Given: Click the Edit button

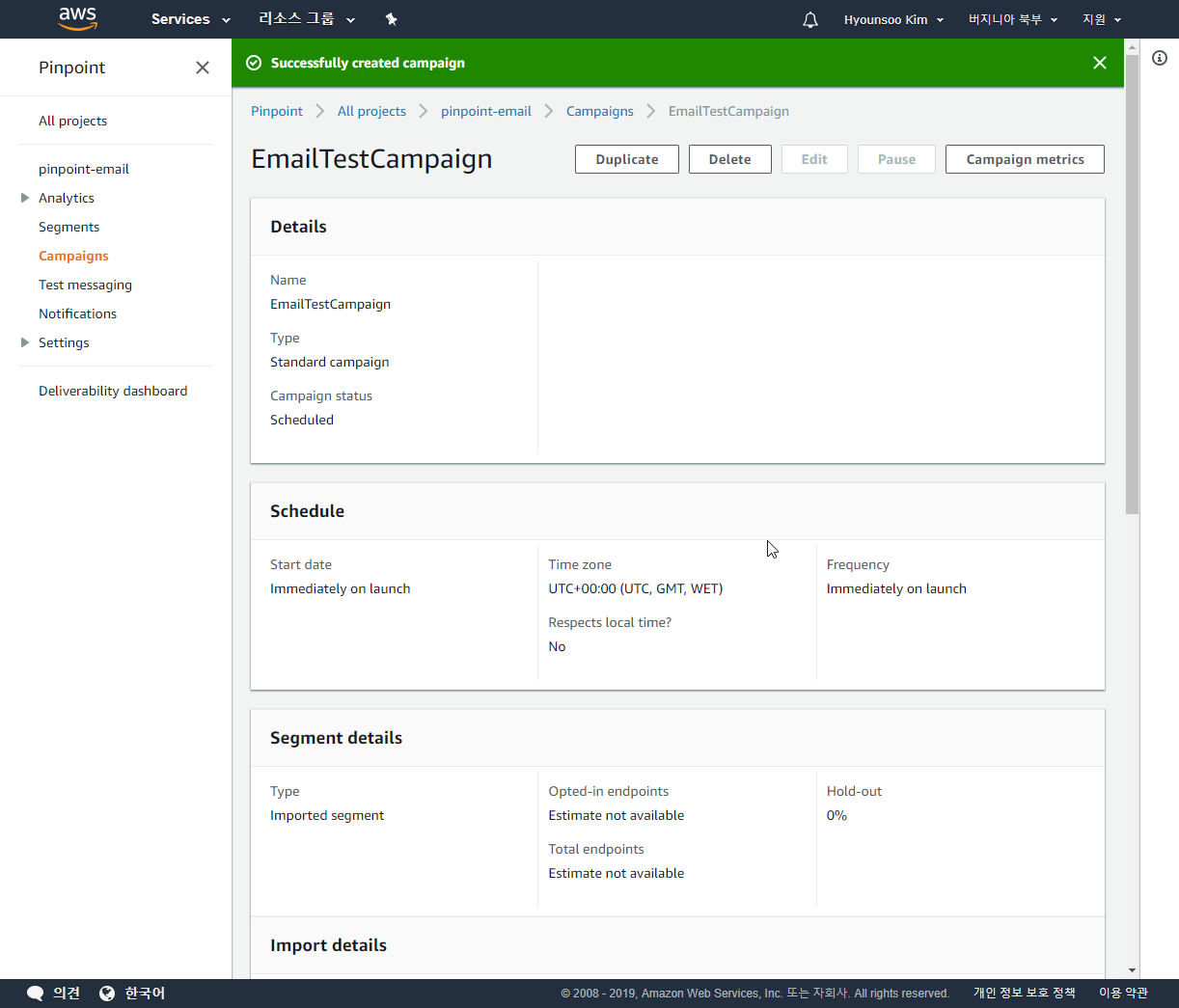Looking at the screenshot, I should pos(814,159).
